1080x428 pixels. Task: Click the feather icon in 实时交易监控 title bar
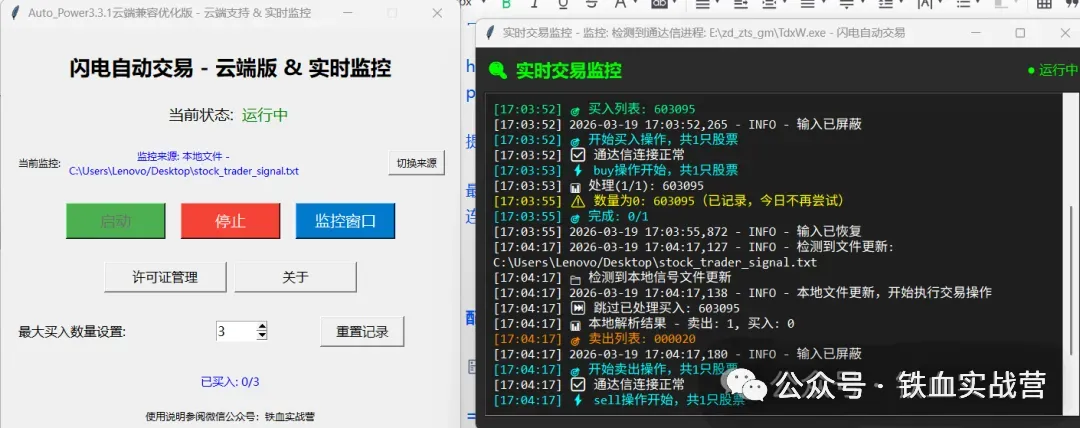point(490,33)
